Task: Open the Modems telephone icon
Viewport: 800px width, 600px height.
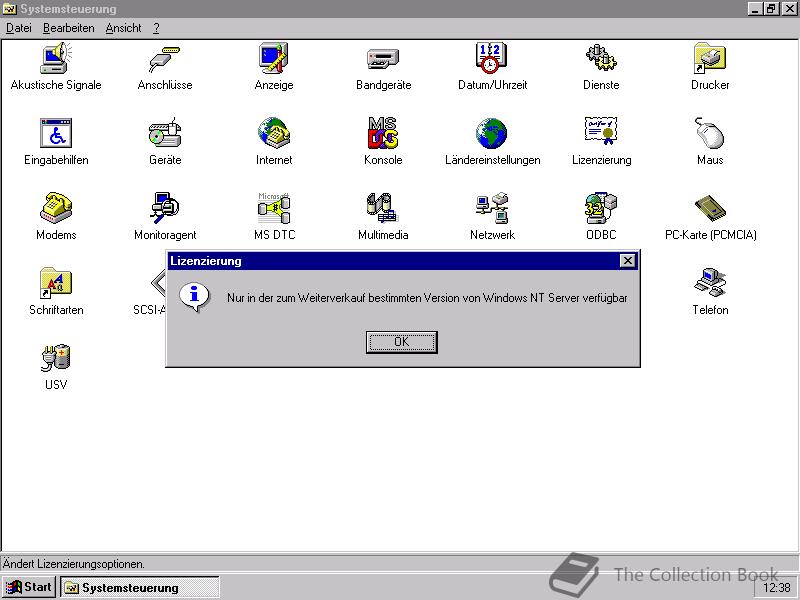Action: coord(56,208)
